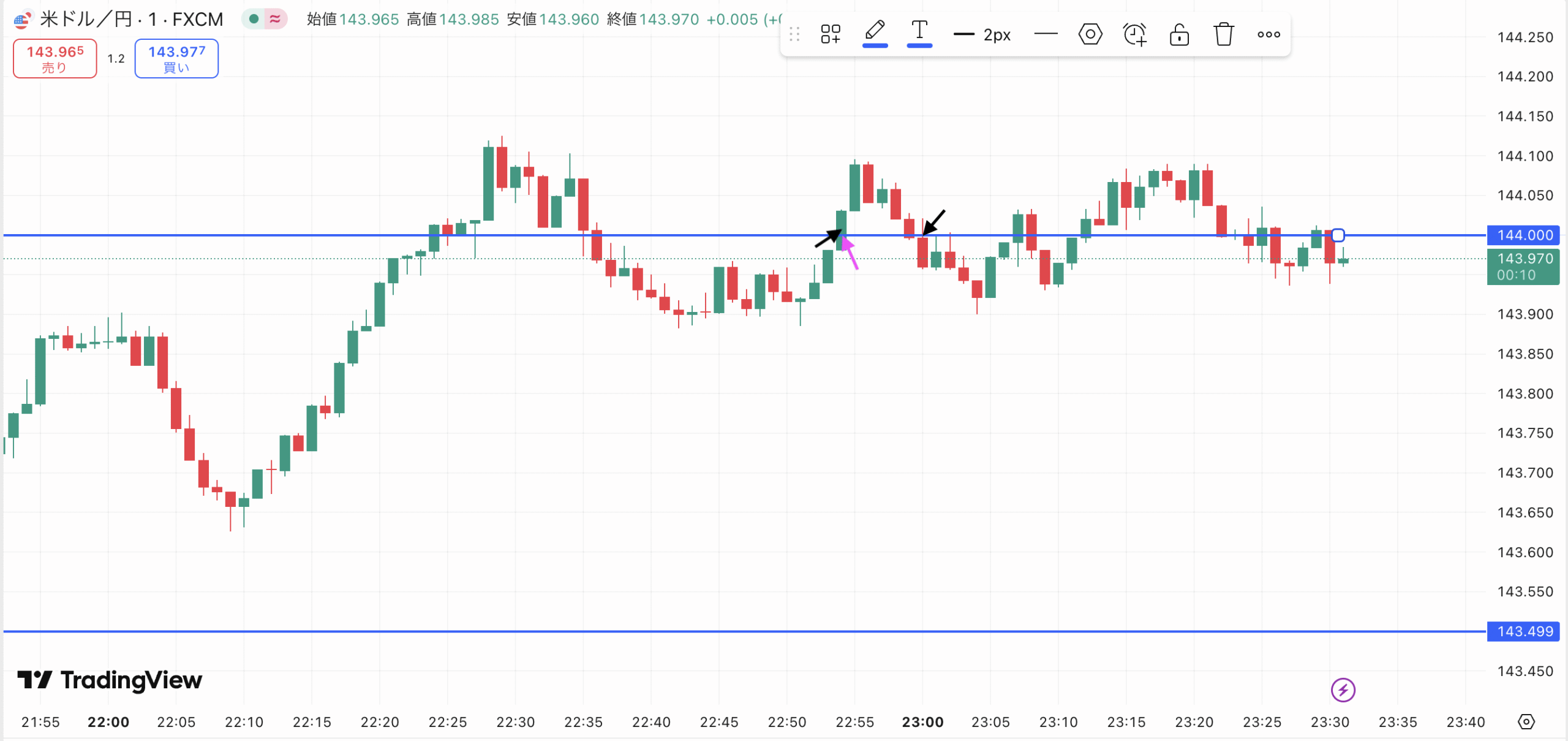Click the 143.977 buy button
This screenshot has width=1568, height=741.
176,59
